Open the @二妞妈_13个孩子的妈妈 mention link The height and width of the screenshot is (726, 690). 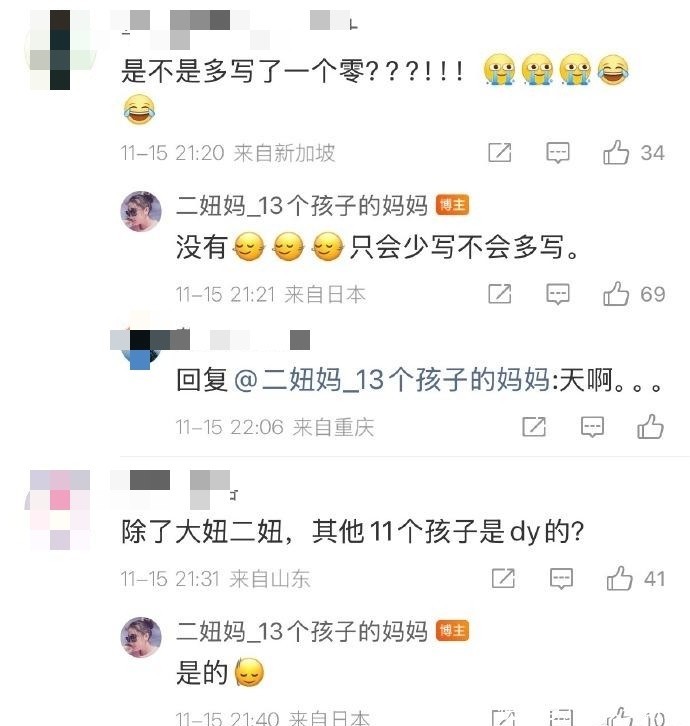392,380
